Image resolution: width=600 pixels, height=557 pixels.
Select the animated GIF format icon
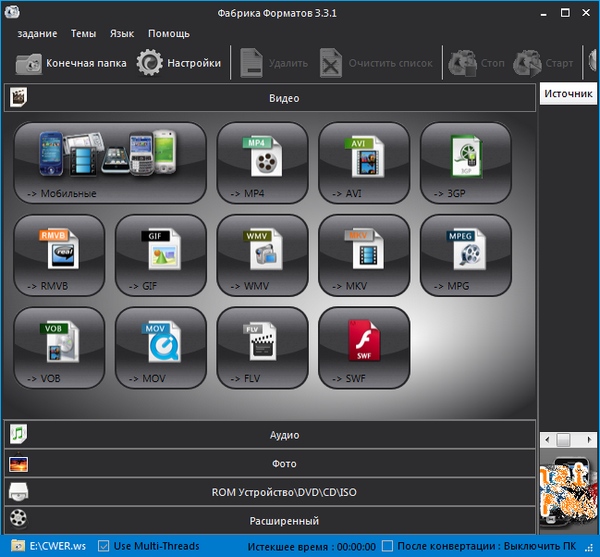tap(161, 255)
